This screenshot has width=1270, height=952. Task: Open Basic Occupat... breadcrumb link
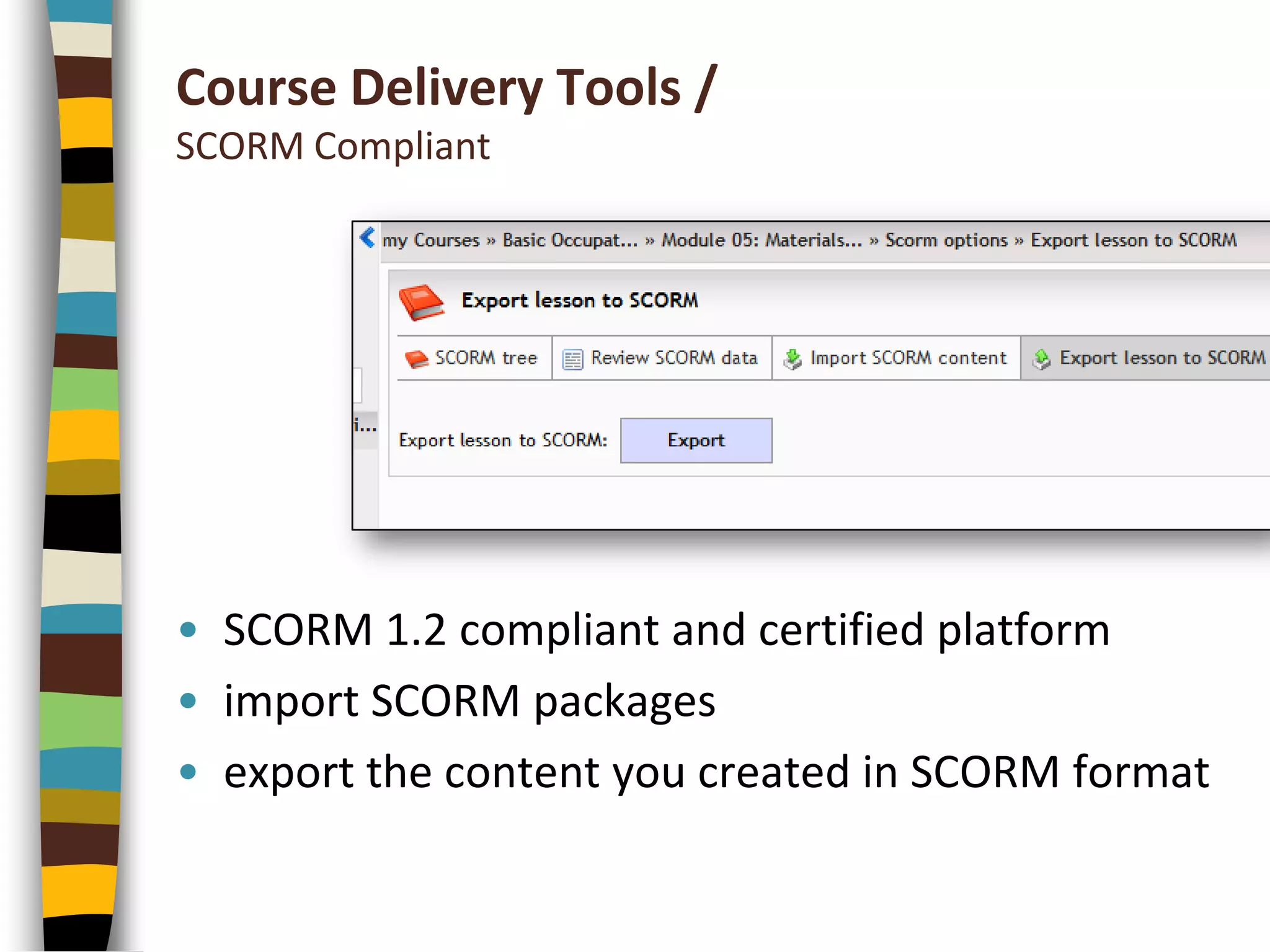(x=569, y=240)
